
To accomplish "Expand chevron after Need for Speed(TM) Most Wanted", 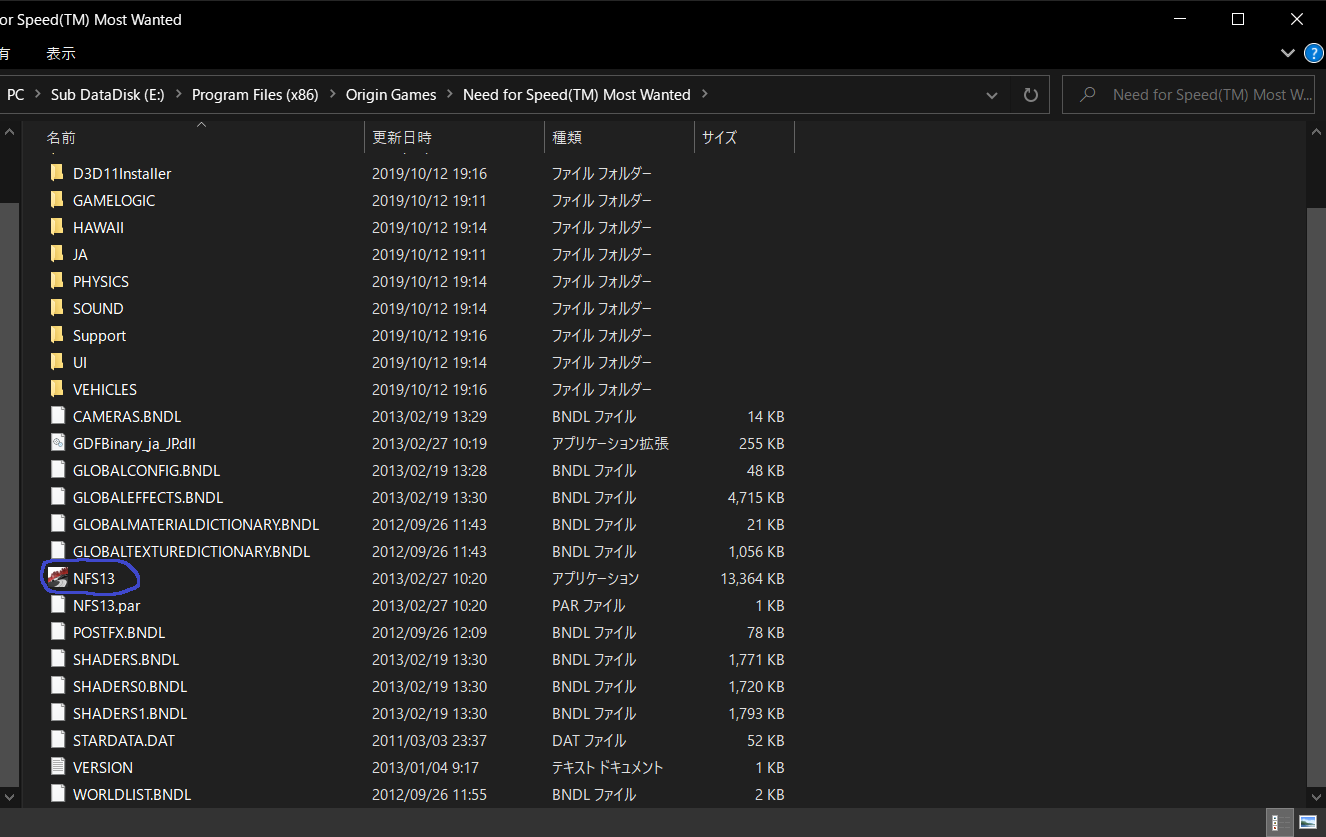I will pos(704,94).
